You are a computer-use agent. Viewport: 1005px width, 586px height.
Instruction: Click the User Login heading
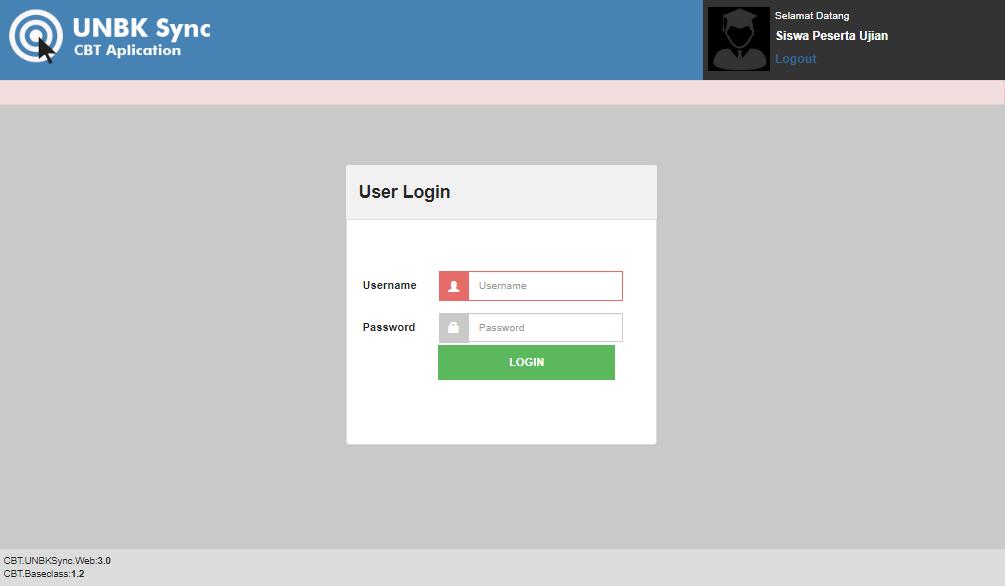pyautogui.click(x=404, y=192)
